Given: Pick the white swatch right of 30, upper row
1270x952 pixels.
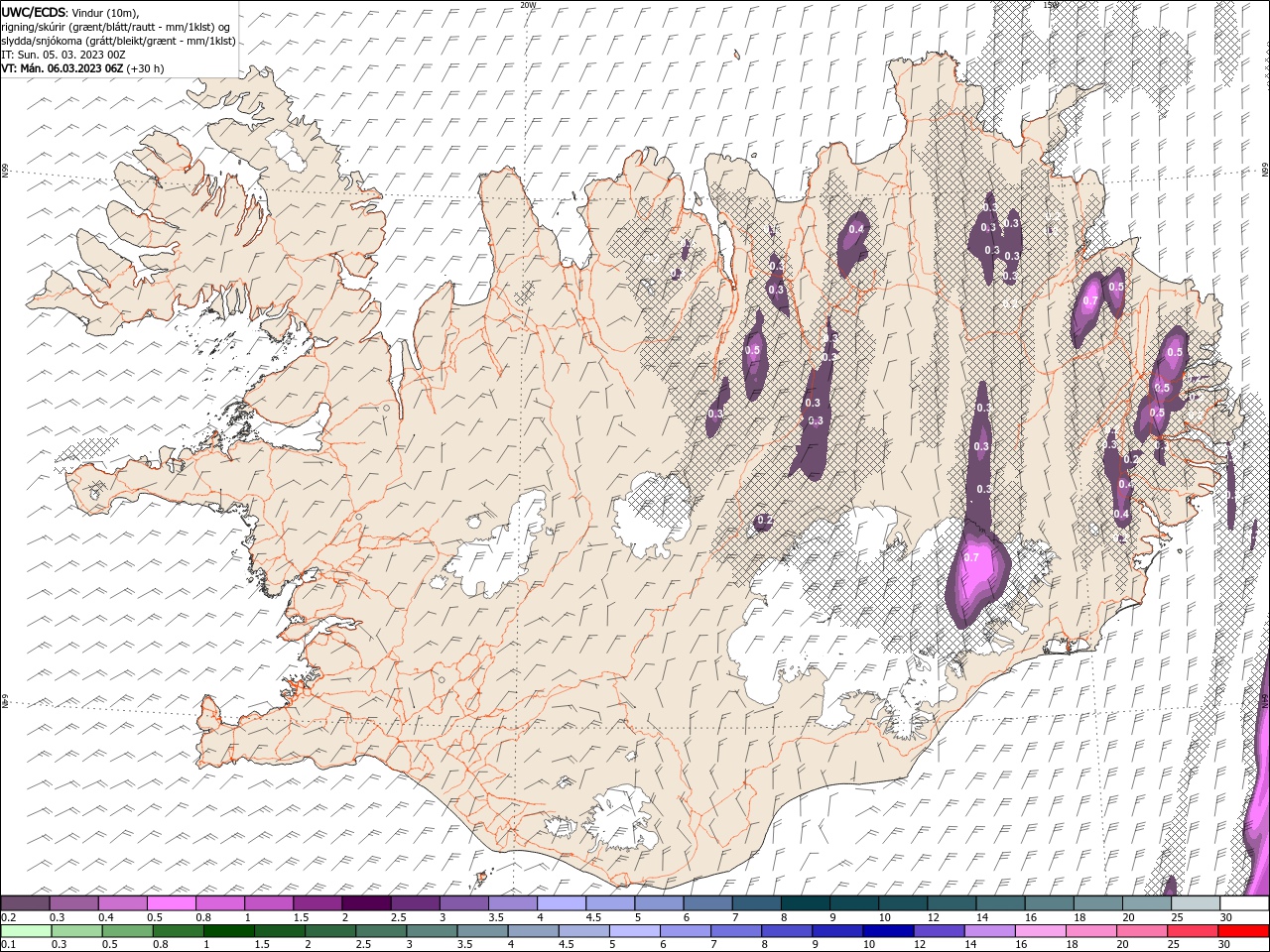Looking at the screenshot, I should pyautogui.click(x=1244, y=903).
